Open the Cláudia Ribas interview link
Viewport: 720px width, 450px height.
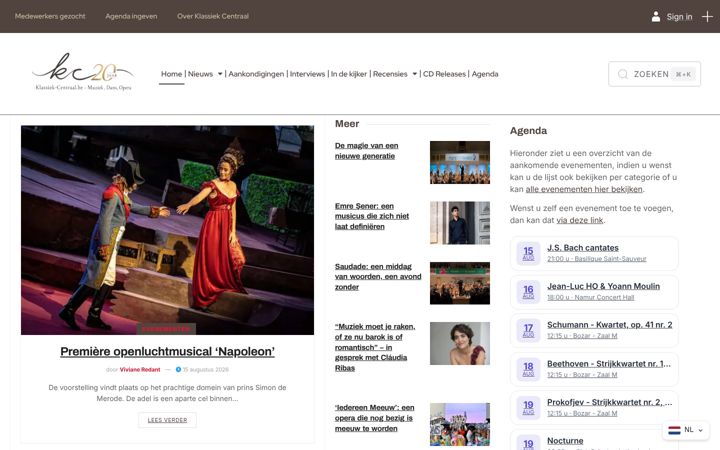tap(375, 347)
